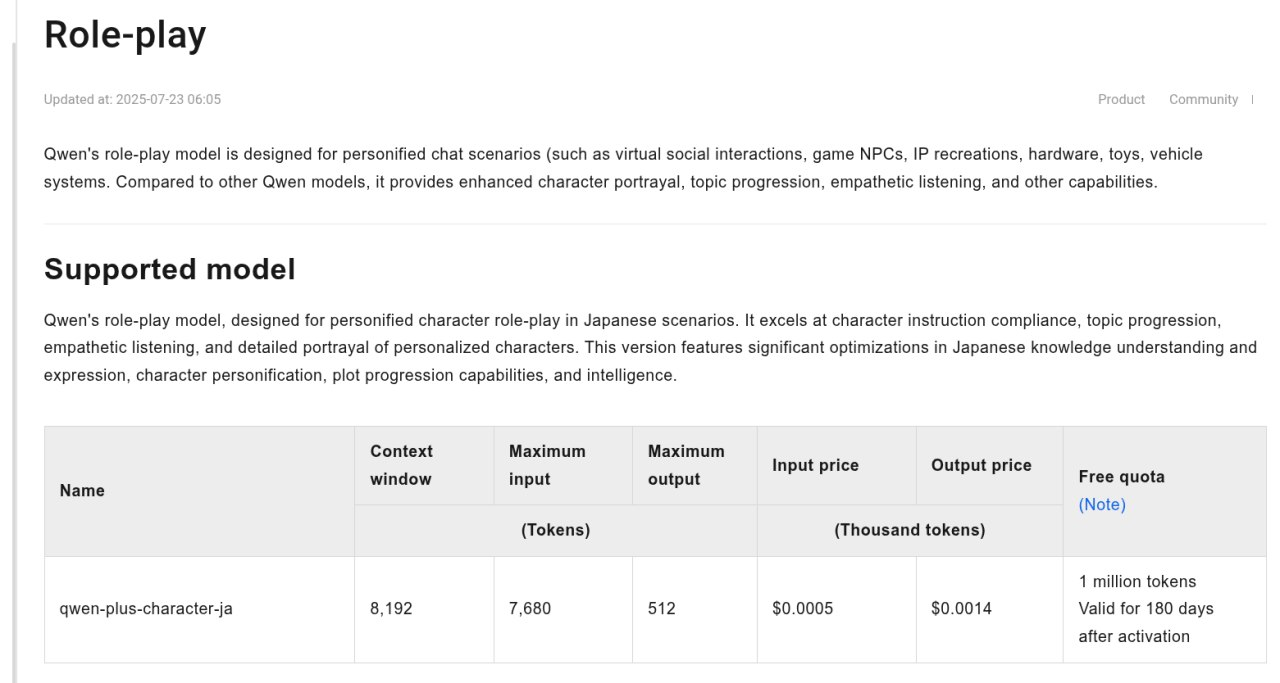This screenshot has height=683, width=1280.
Task: Click the $0.0014 output price cell
Action: (x=961, y=608)
